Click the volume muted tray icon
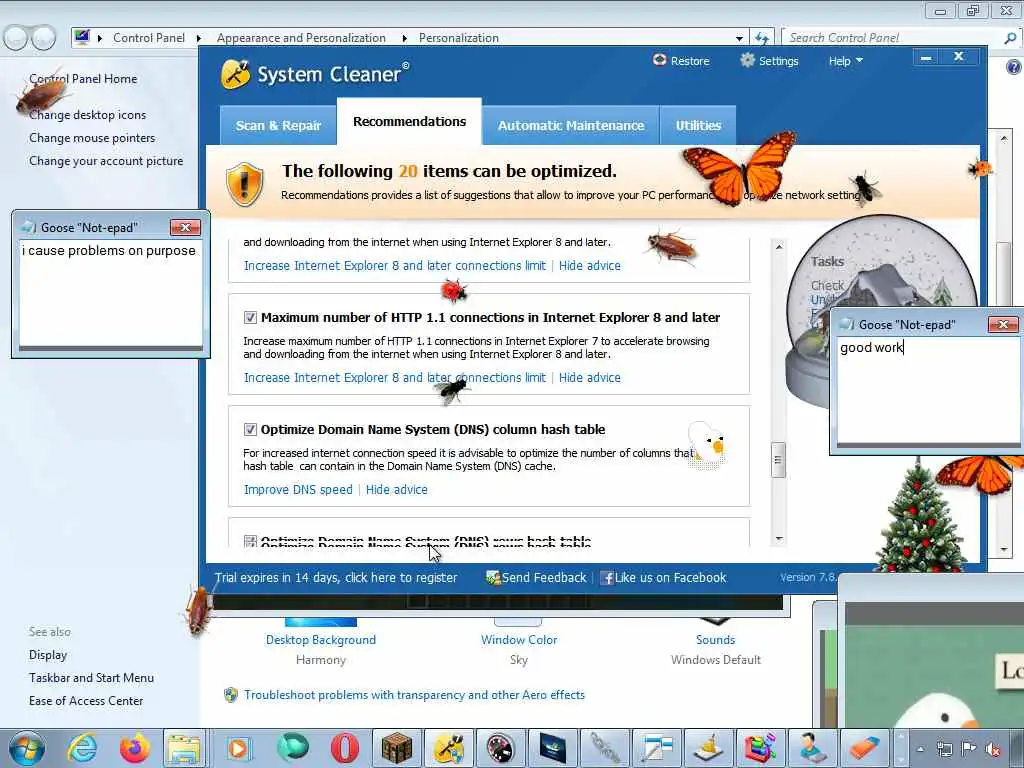Image resolution: width=1024 pixels, height=768 pixels. [x=993, y=749]
